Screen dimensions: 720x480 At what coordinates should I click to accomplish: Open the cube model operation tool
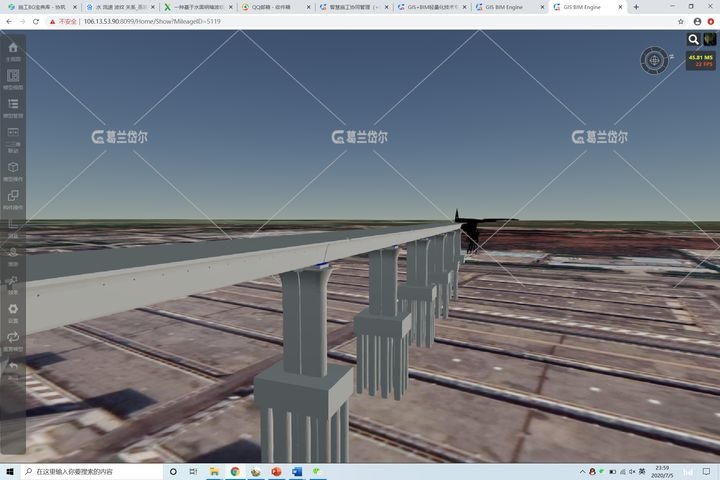pos(13,167)
